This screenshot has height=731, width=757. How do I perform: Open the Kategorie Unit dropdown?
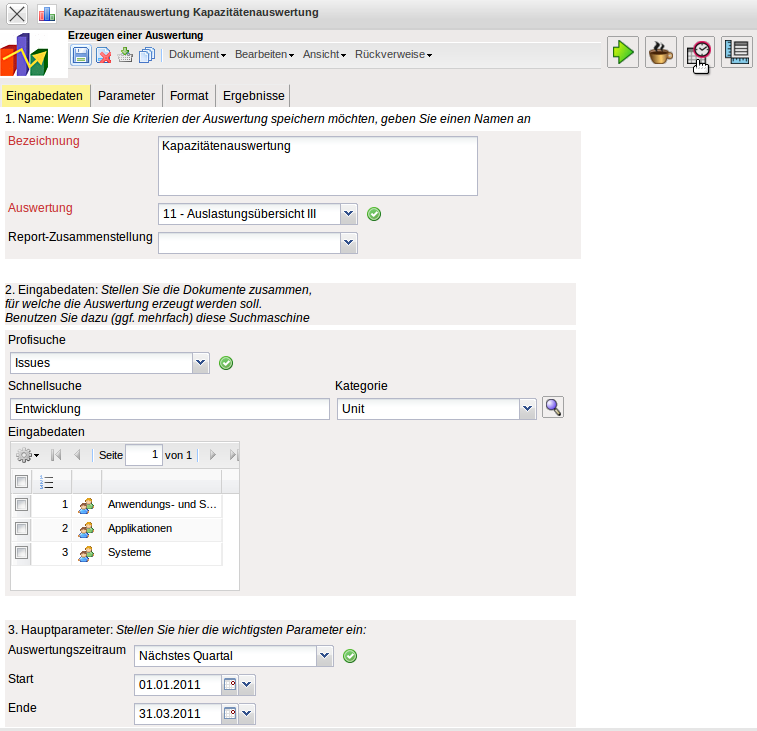click(528, 409)
